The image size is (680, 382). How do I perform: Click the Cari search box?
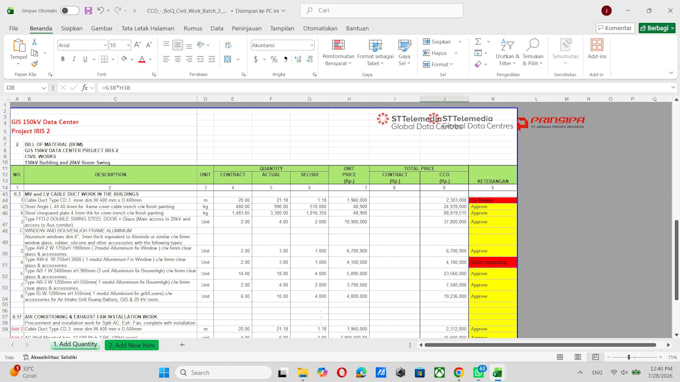coord(382,10)
